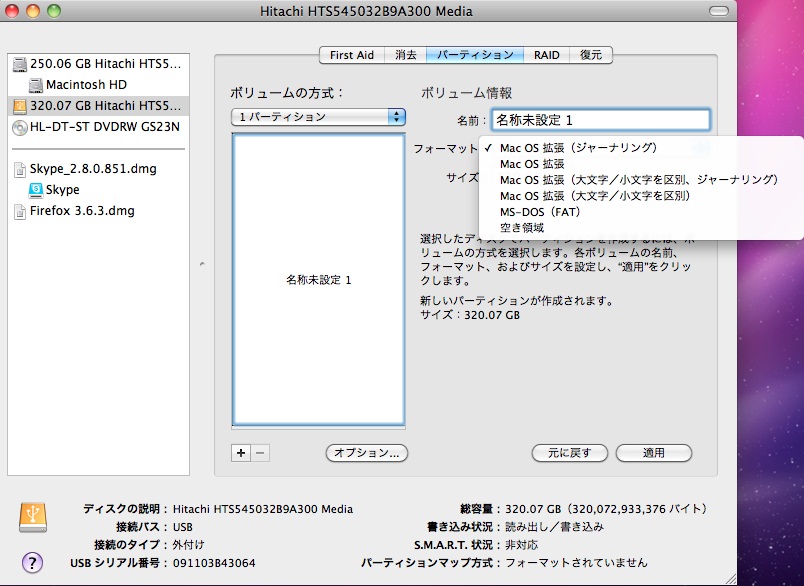Switch to the 消去 tab
The width and height of the screenshot is (804, 586).
406,55
